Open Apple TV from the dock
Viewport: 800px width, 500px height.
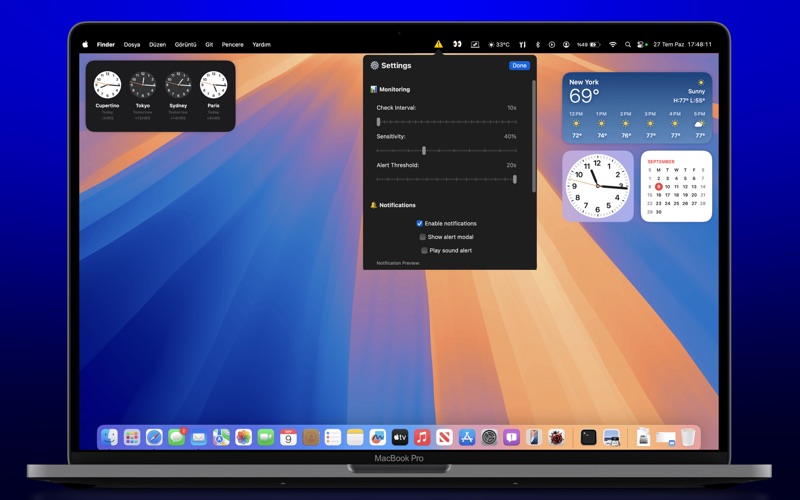click(x=399, y=437)
